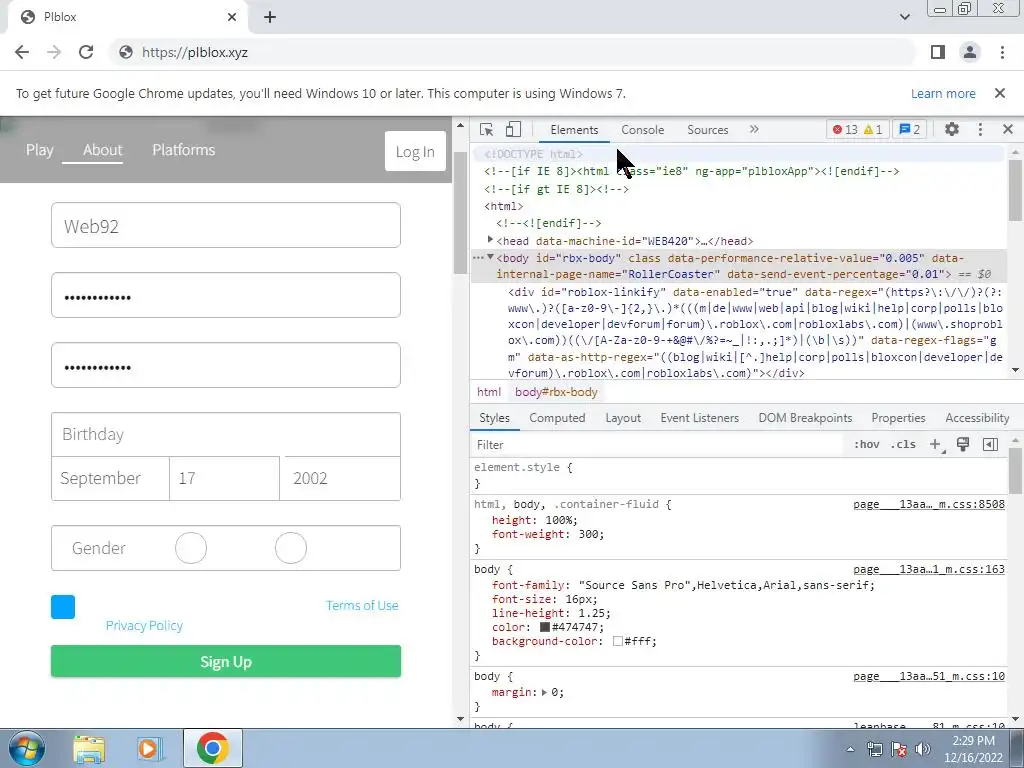Open the Properties pane tab
This screenshot has width=1024, height=768.
[898, 418]
